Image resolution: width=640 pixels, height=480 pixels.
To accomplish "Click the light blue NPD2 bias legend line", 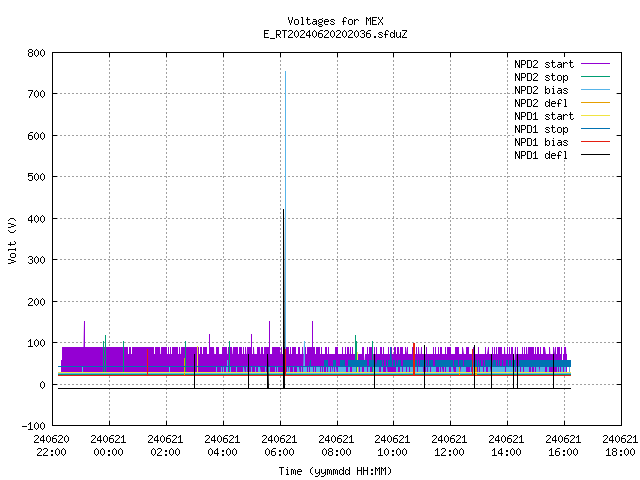I will (595, 89).
